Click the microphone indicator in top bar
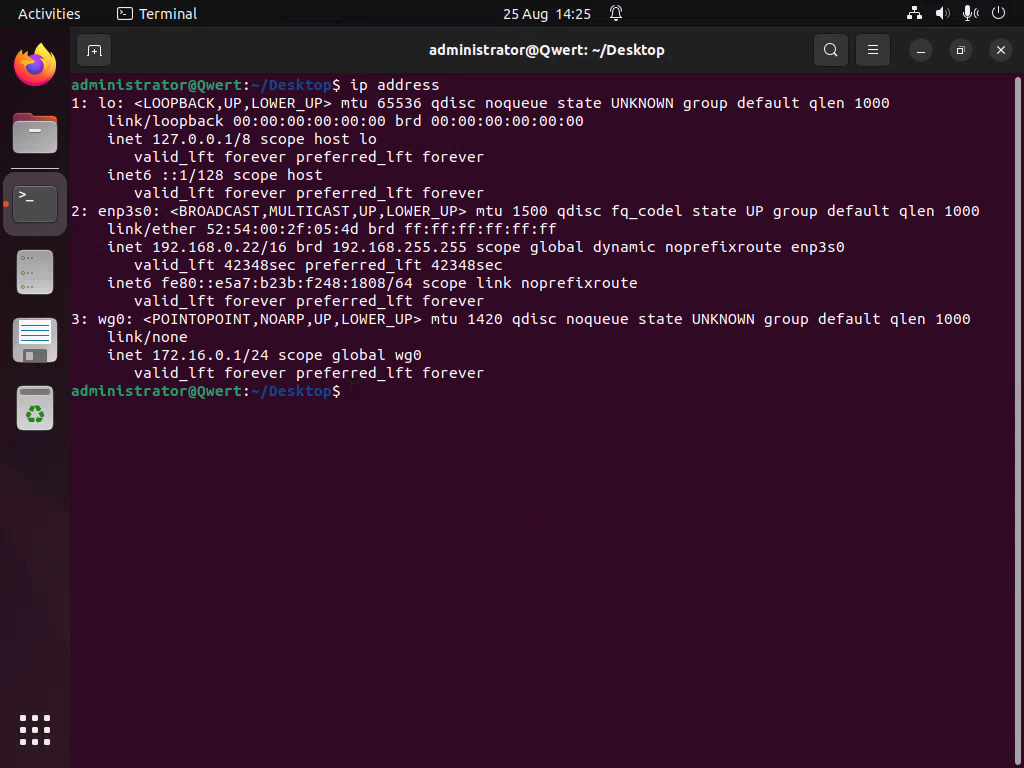This screenshot has height=768, width=1024. coord(969,14)
